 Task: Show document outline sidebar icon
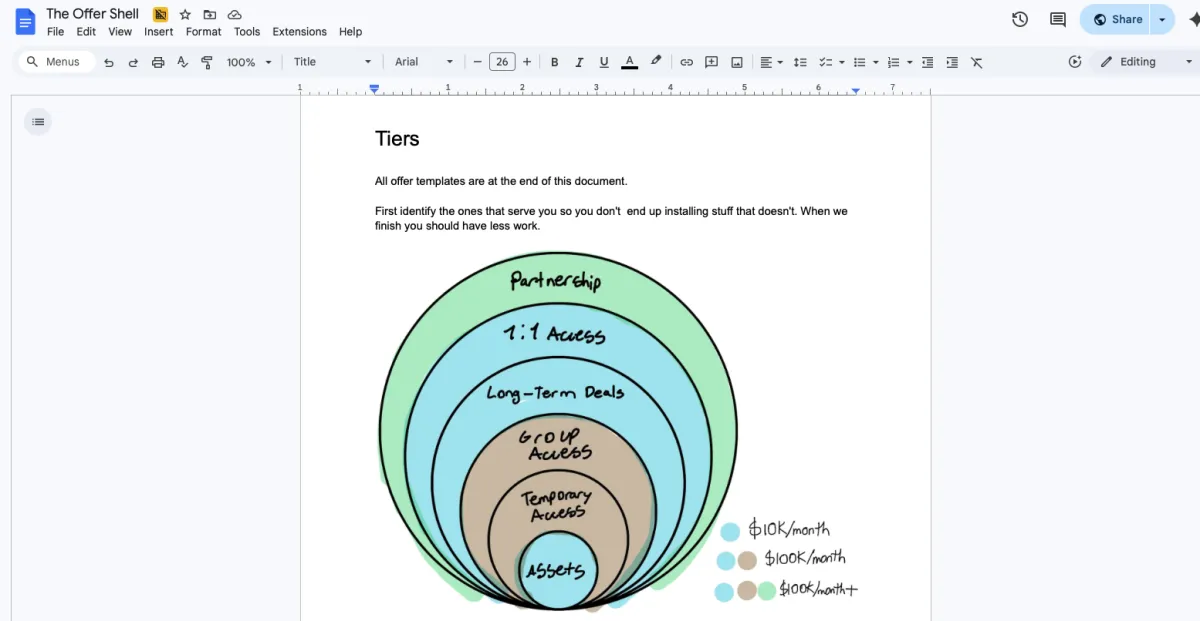click(38, 122)
